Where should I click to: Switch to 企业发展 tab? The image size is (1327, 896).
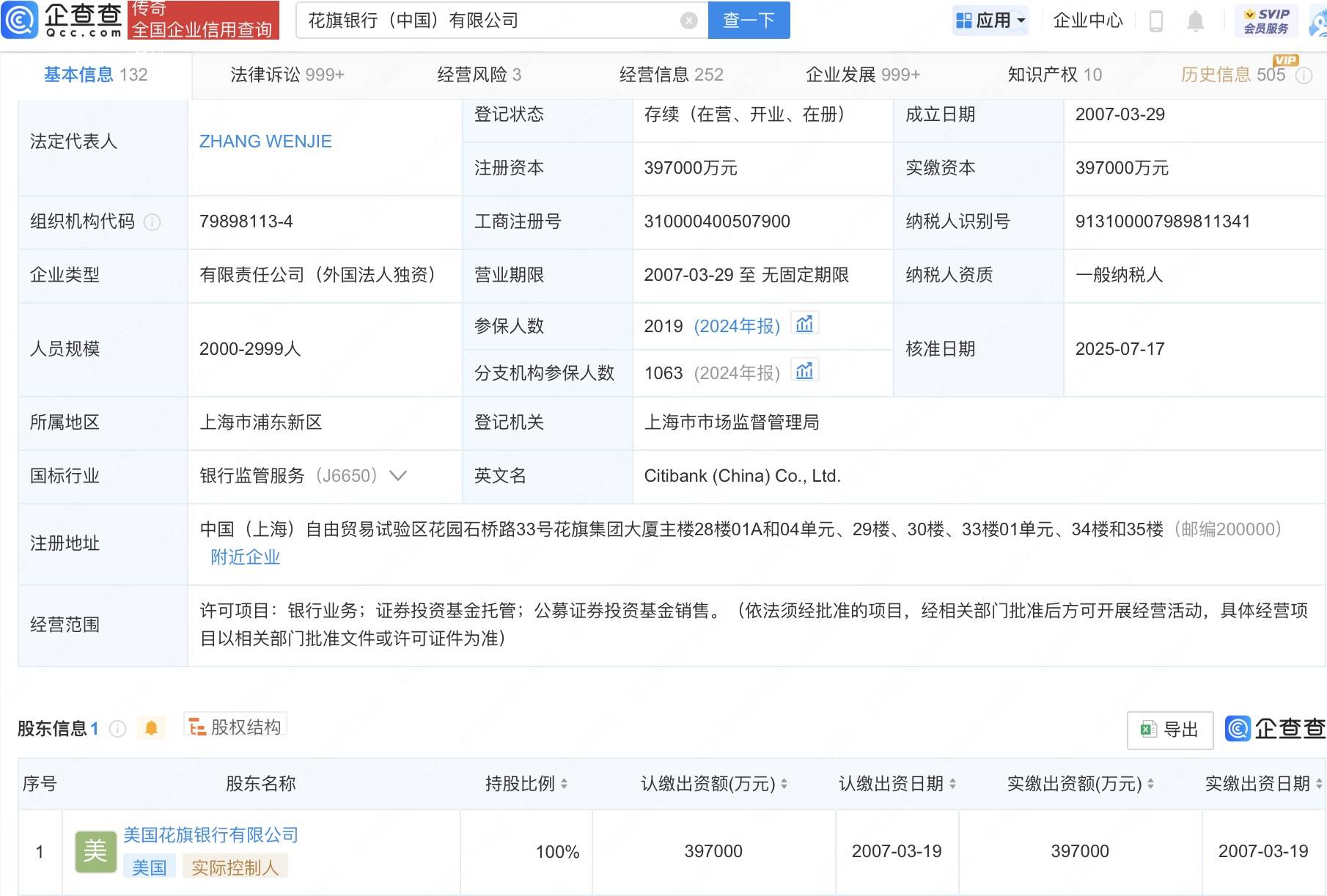862,75
